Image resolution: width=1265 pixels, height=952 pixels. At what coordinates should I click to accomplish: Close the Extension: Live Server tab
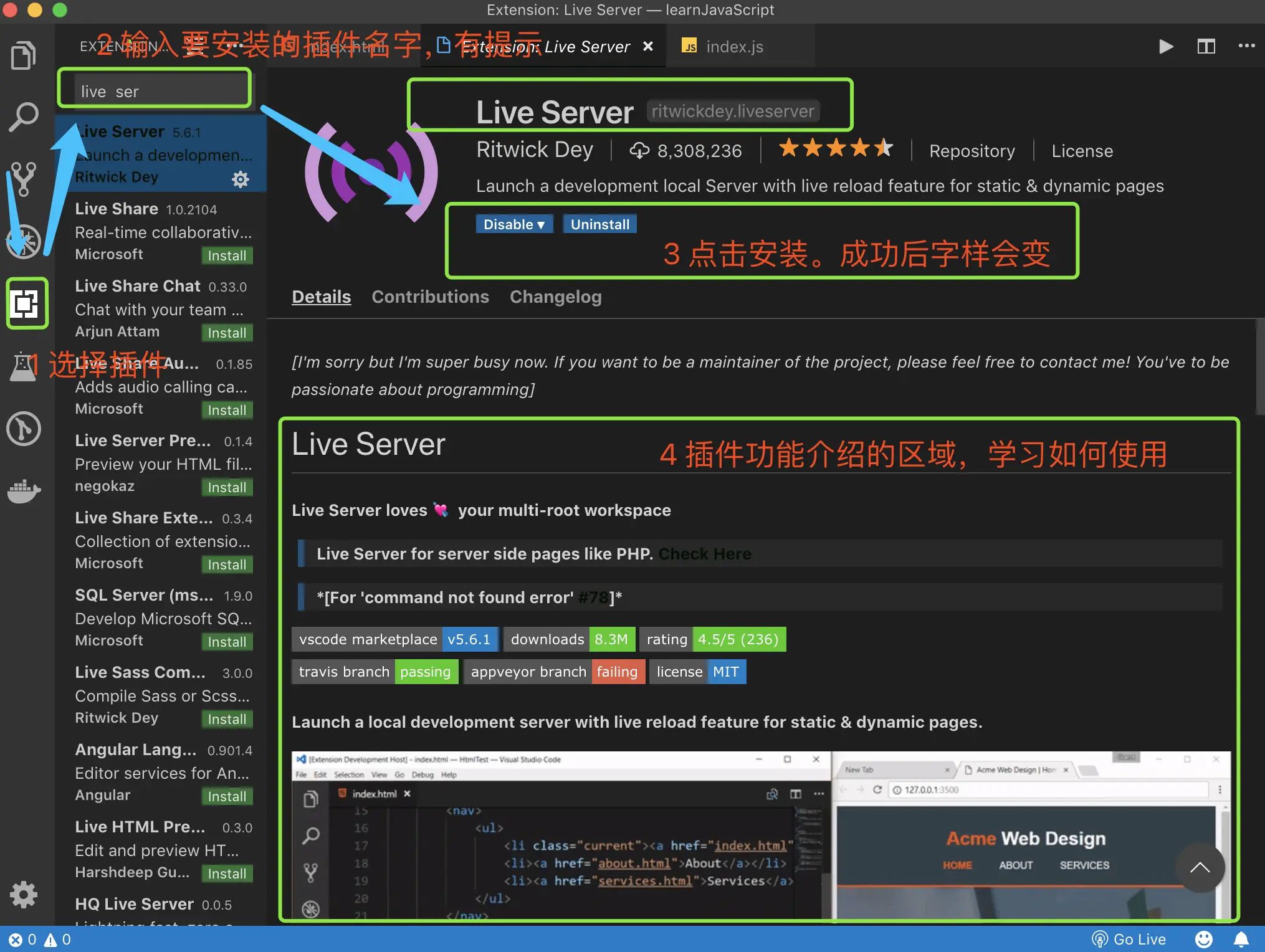point(648,47)
